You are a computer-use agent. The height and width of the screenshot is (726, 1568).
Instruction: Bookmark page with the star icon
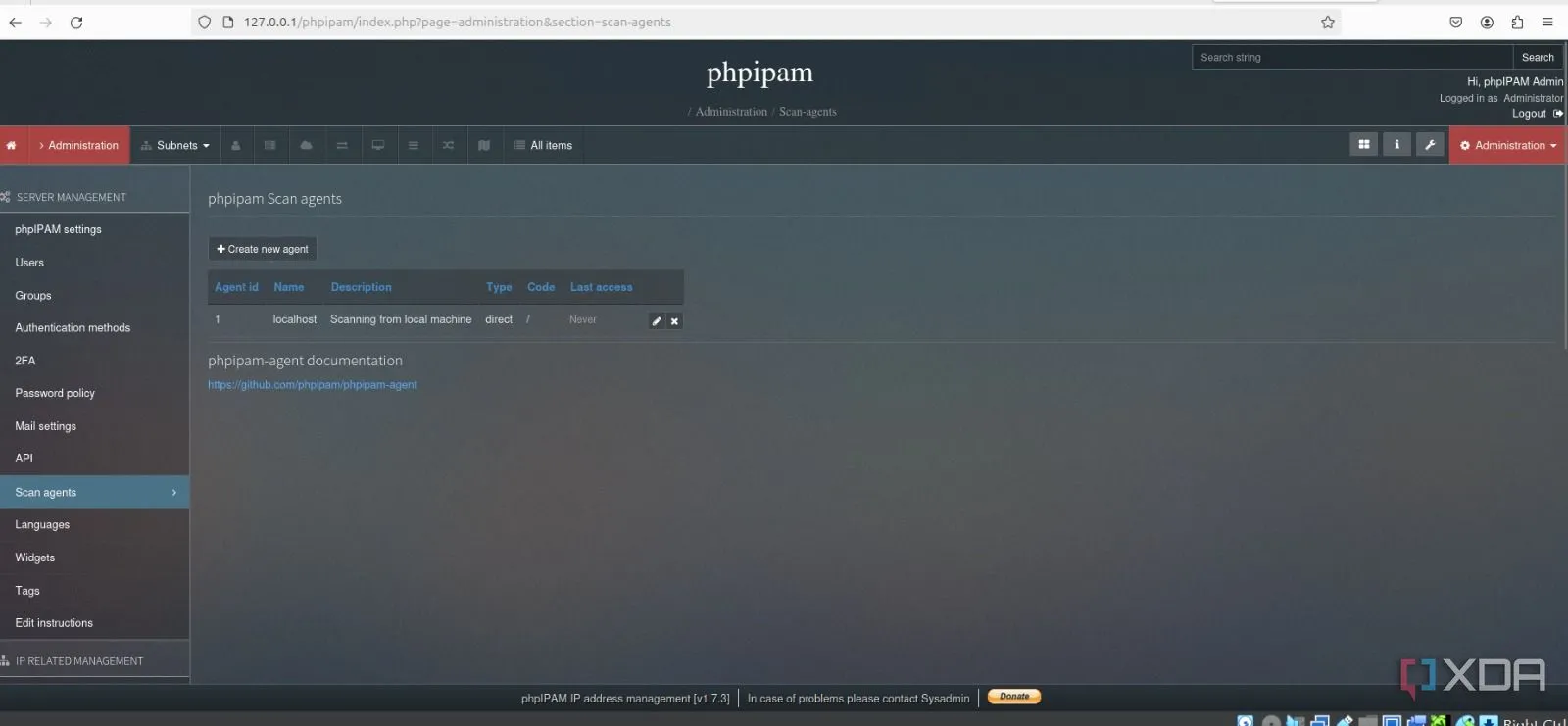pyautogui.click(x=1328, y=23)
